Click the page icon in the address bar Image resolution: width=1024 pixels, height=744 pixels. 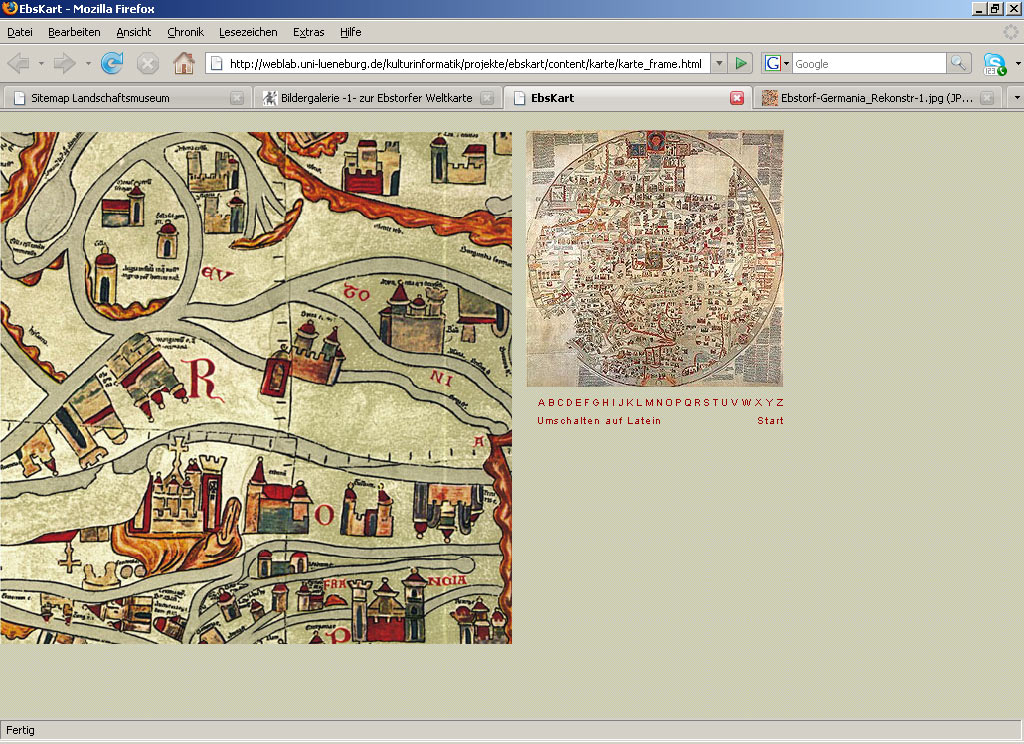click(217, 63)
